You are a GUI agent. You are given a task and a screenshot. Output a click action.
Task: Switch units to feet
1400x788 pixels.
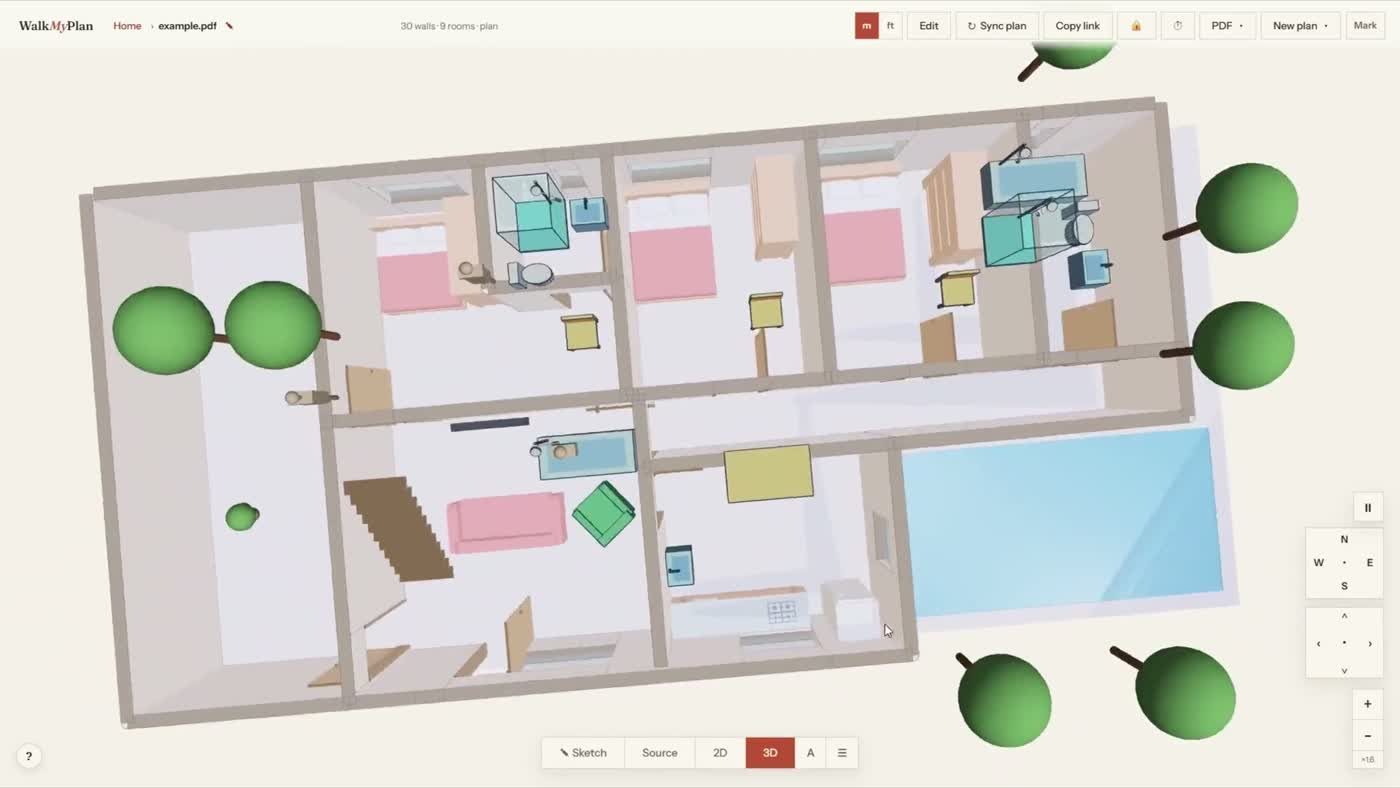890,26
